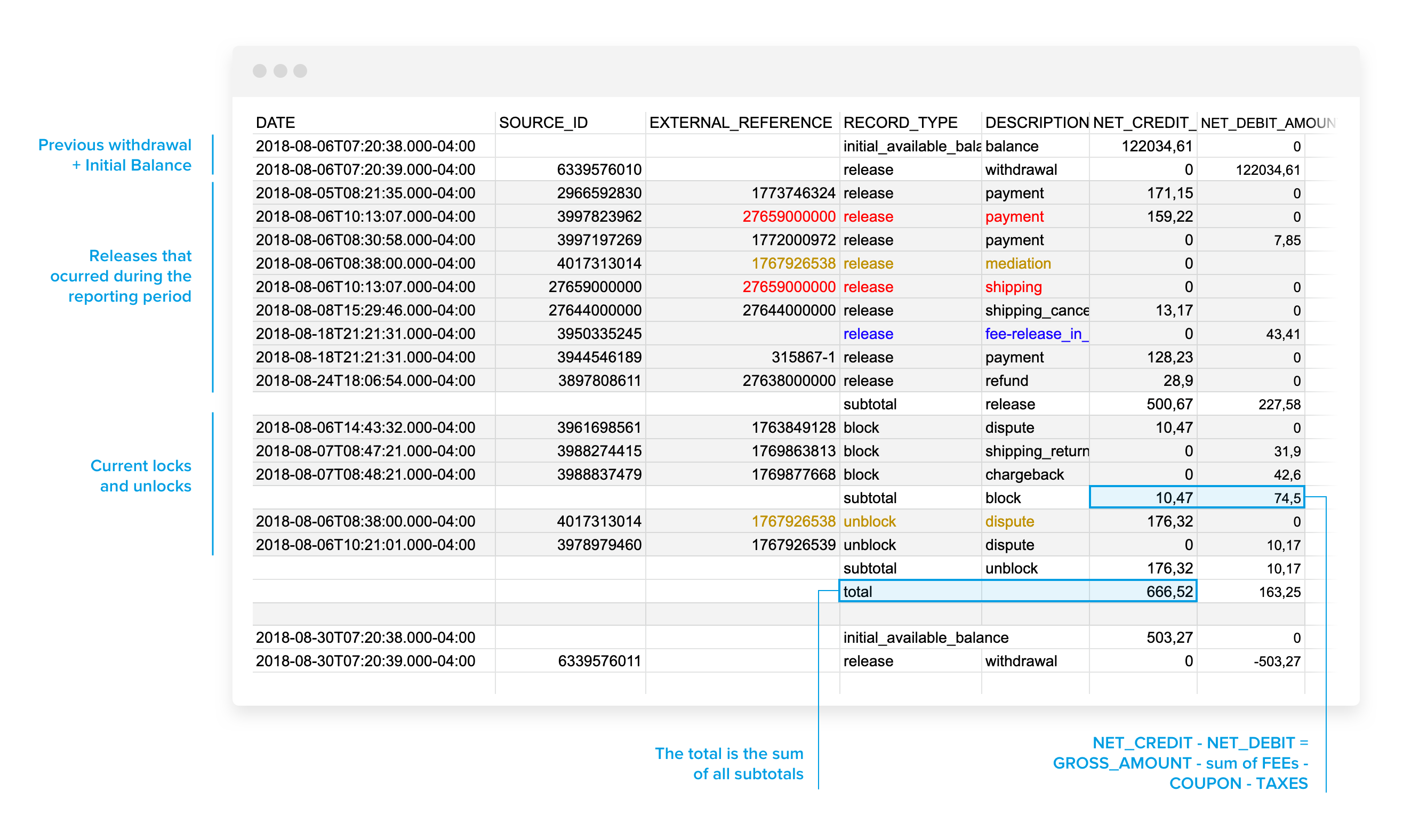Click the unblock subtotal credit 176,32
This screenshot has width=1427, height=840.
pos(1169,568)
